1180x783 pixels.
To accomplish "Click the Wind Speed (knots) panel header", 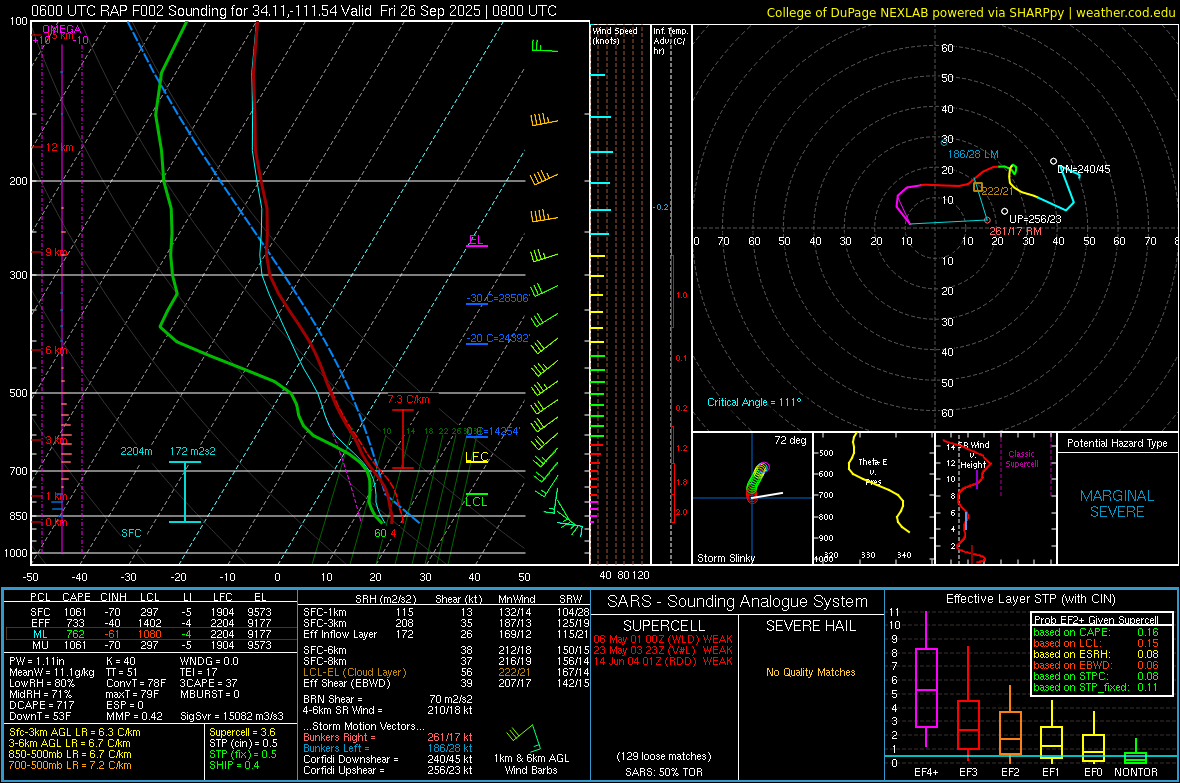I will tap(615, 35).
